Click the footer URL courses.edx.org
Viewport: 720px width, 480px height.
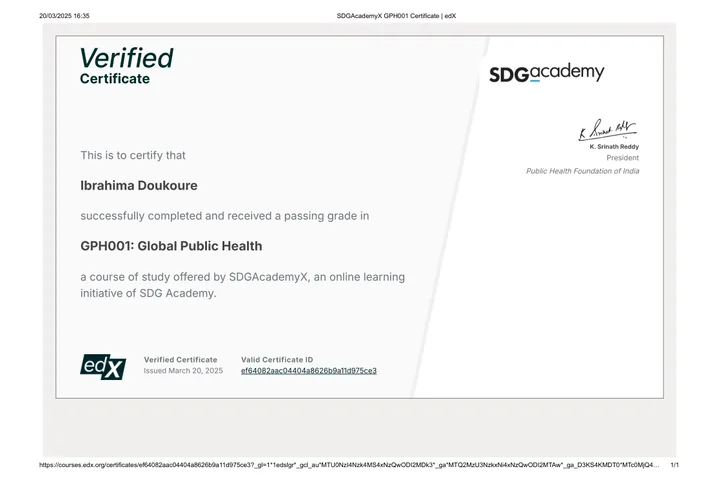tap(349, 465)
